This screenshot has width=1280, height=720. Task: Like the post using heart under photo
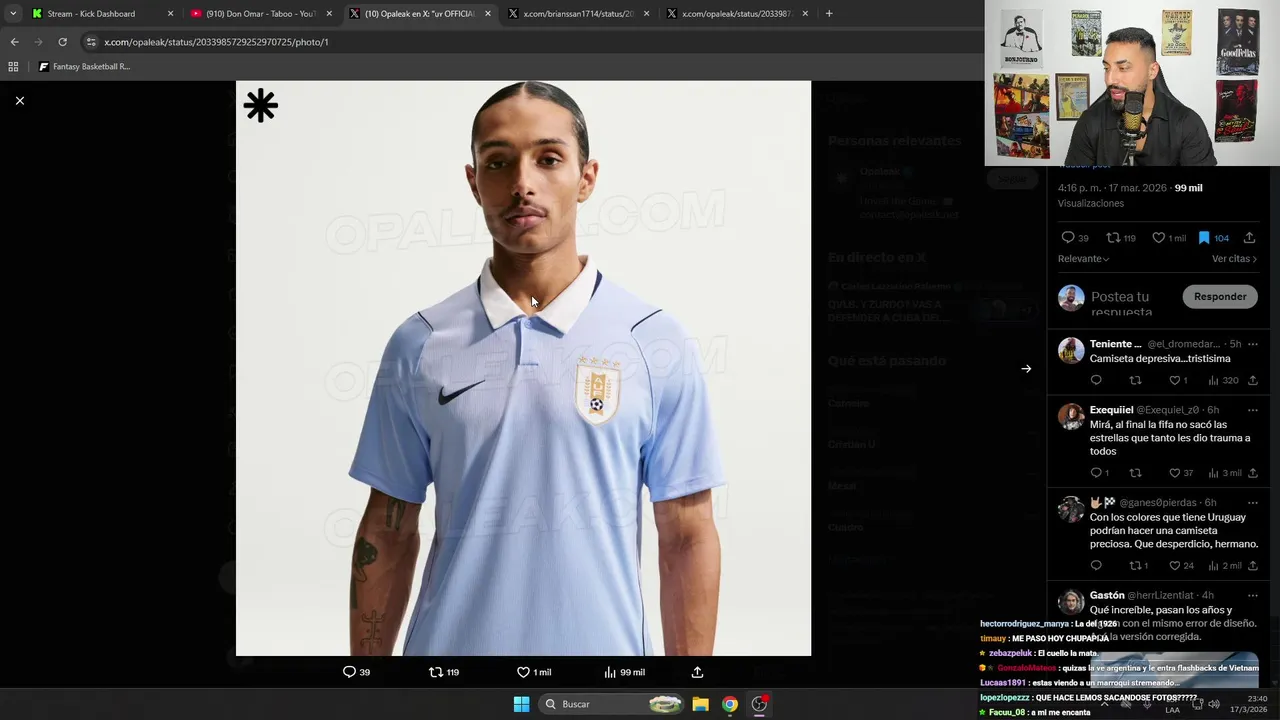(523, 672)
